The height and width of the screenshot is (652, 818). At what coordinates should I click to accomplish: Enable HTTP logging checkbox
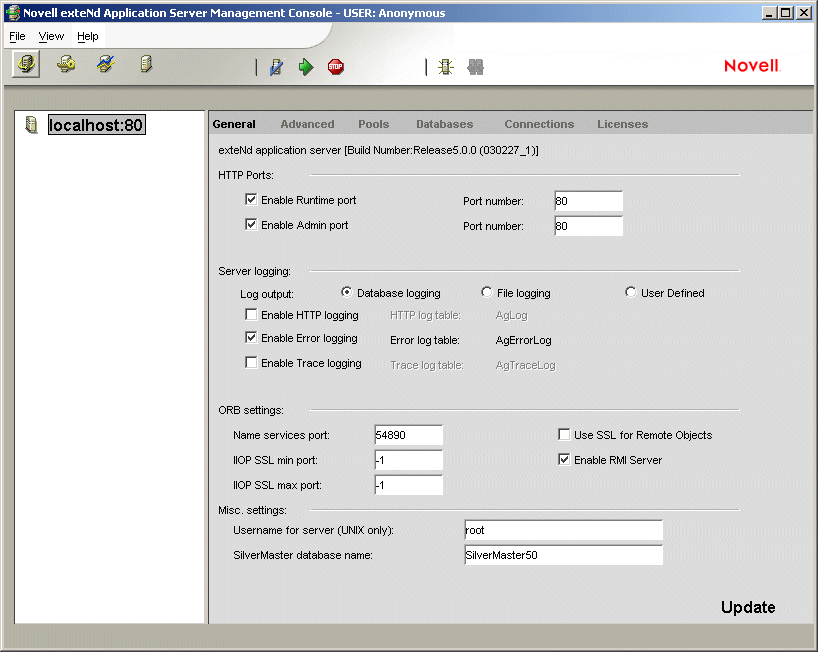[x=251, y=315]
